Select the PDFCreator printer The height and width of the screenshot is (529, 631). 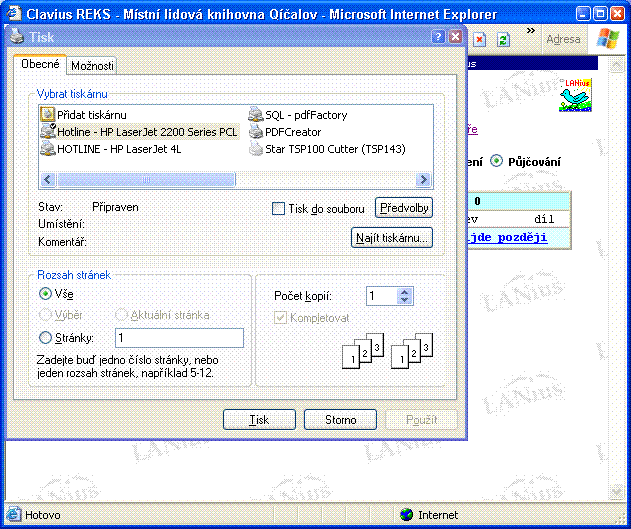[285, 132]
